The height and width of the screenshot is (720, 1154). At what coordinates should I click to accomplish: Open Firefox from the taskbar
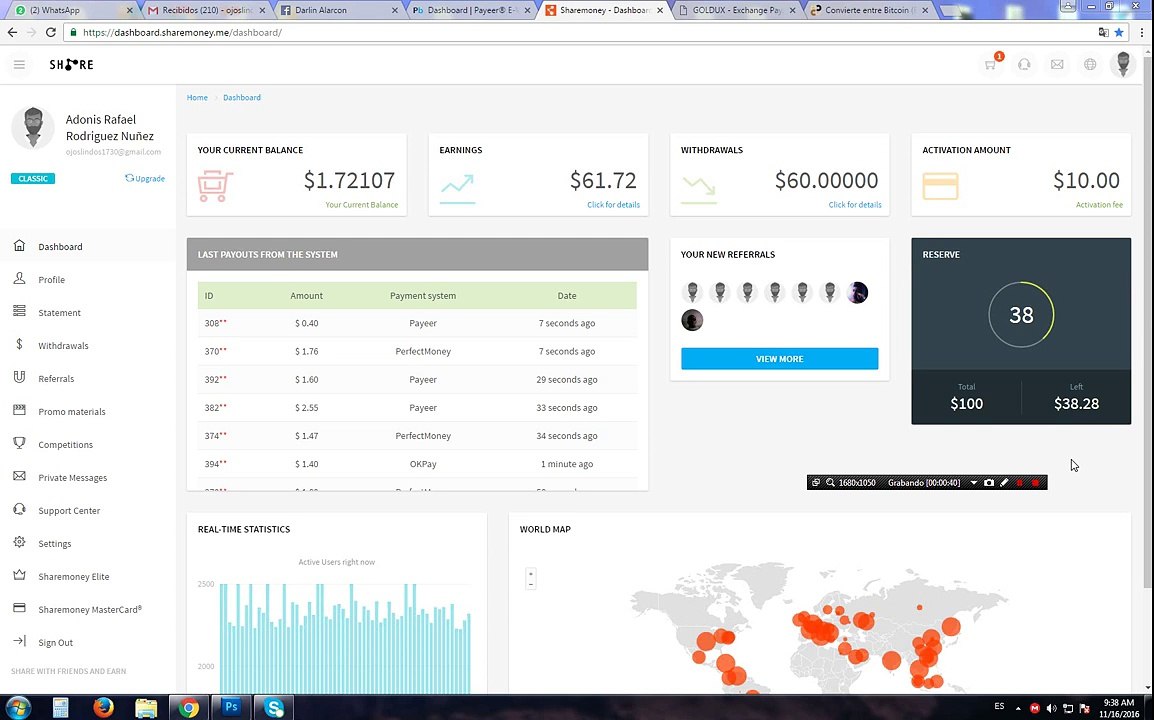104,707
